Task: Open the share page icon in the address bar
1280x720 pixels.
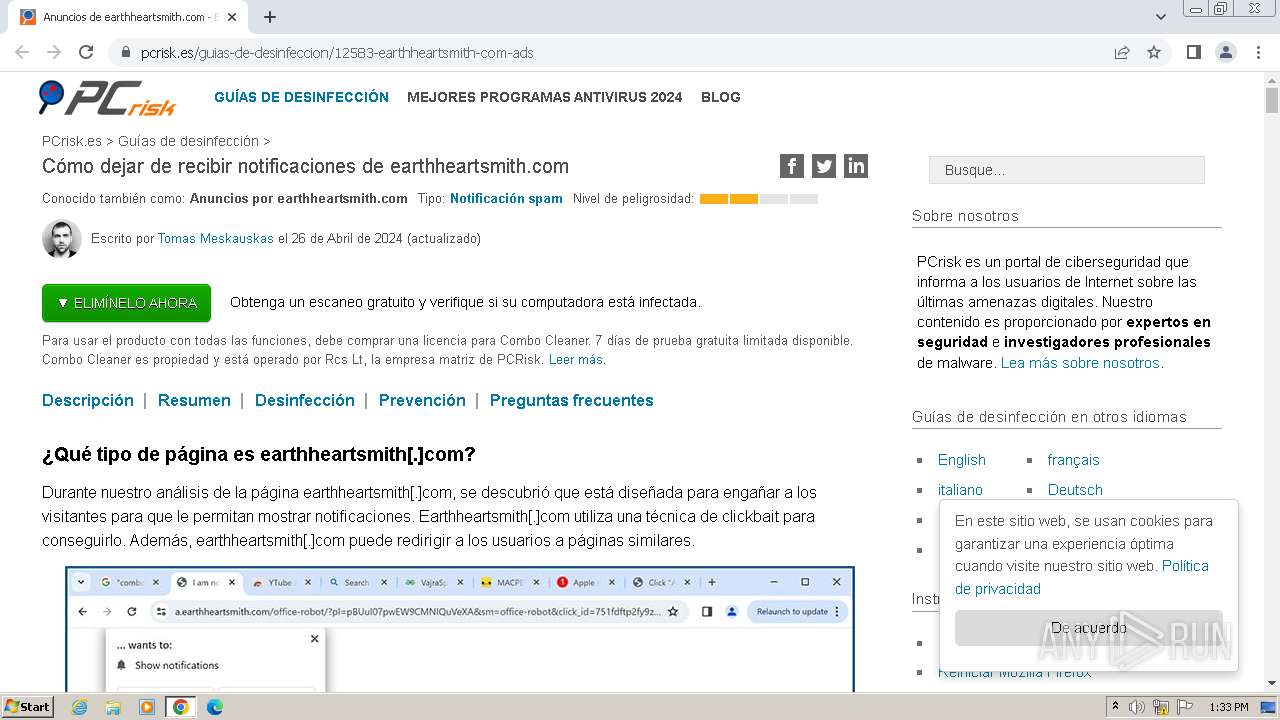Action: (x=1122, y=53)
